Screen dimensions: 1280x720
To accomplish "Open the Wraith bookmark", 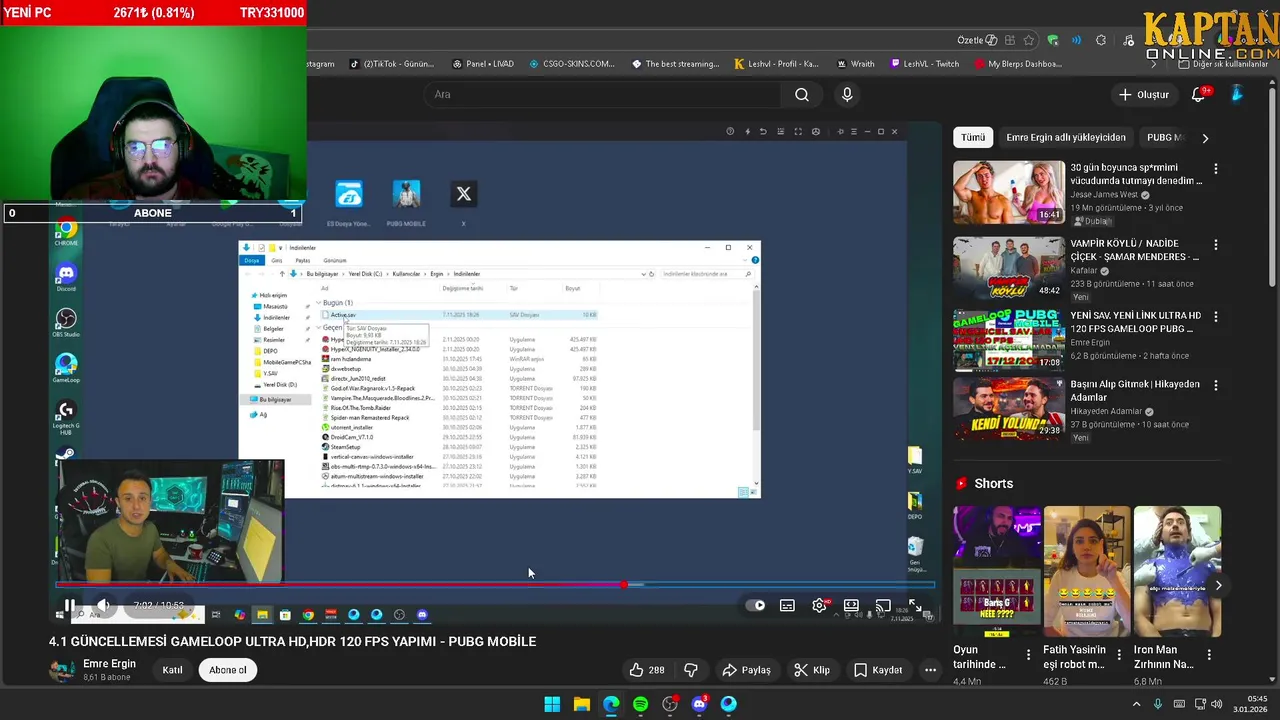I will (x=855, y=64).
